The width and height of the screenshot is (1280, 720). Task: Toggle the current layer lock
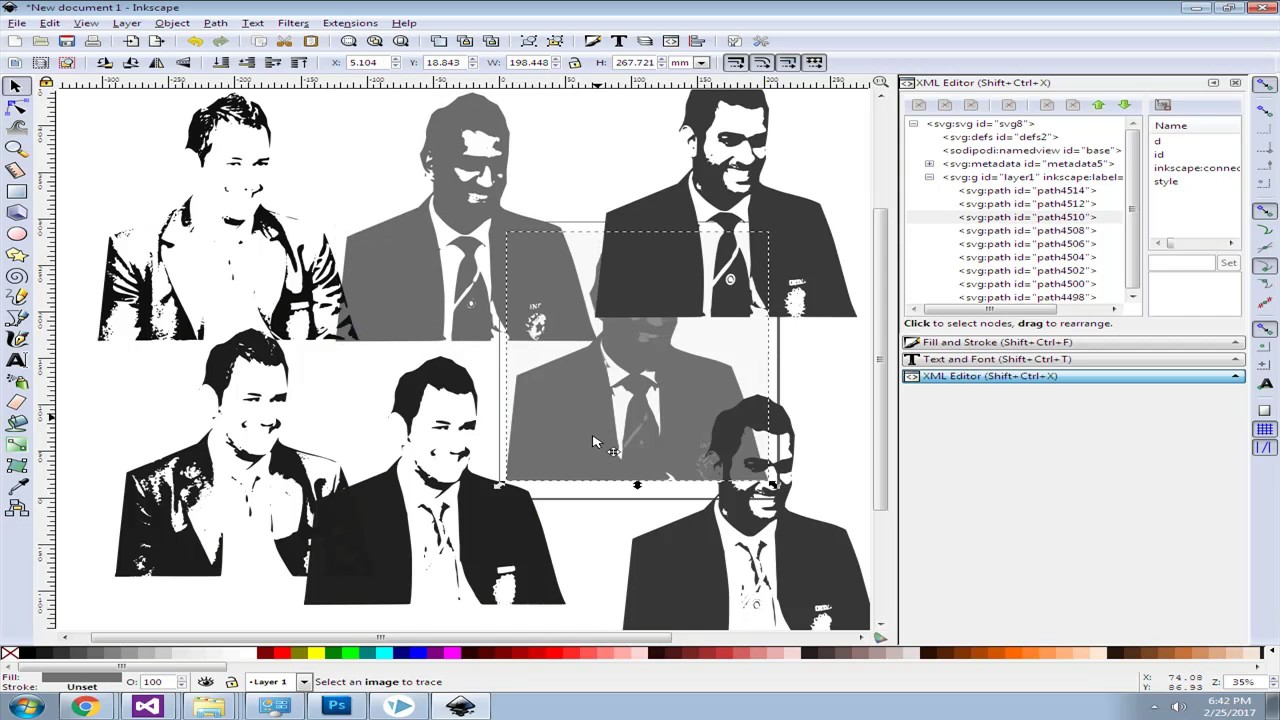click(231, 682)
